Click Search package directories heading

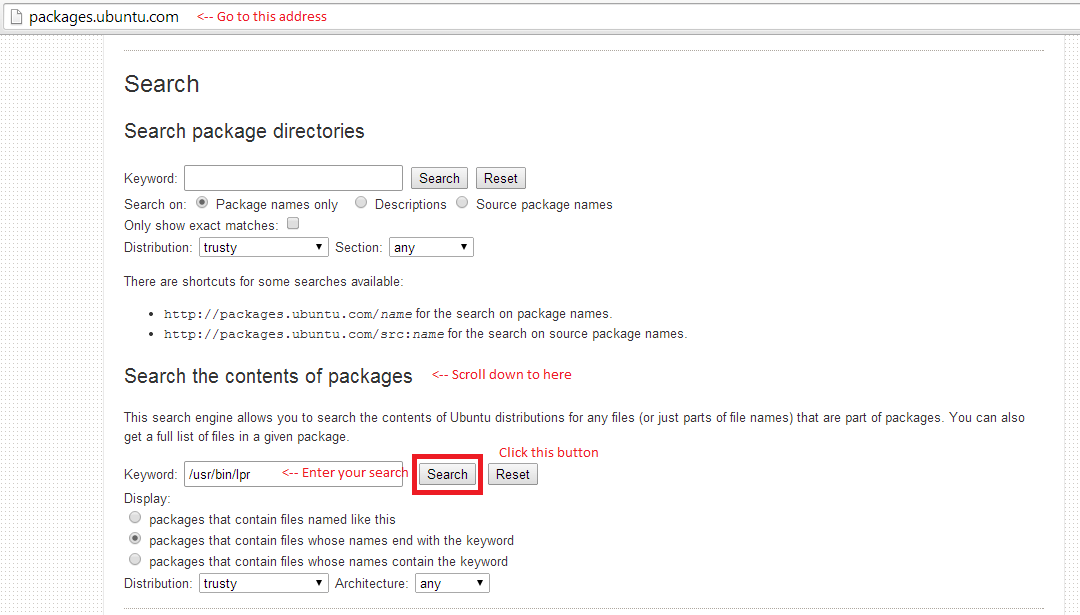click(x=245, y=131)
